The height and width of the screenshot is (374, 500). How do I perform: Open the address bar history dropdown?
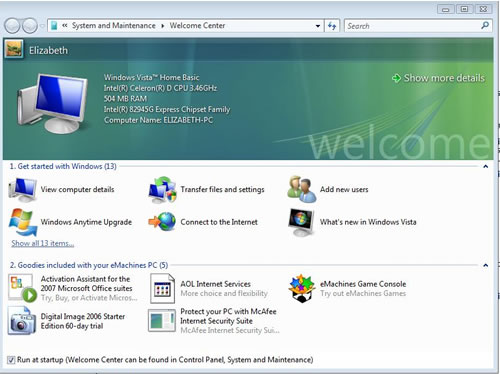click(x=318, y=26)
